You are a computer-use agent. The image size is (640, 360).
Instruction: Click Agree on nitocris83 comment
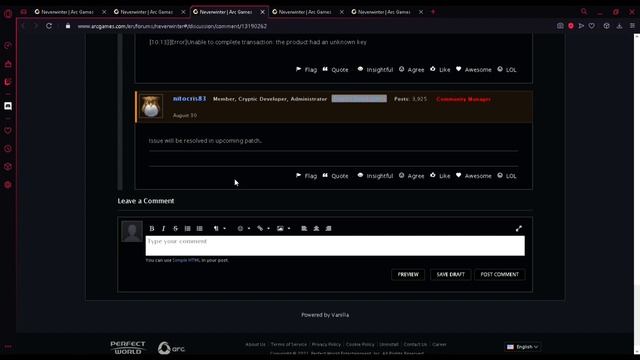coord(411,176)
